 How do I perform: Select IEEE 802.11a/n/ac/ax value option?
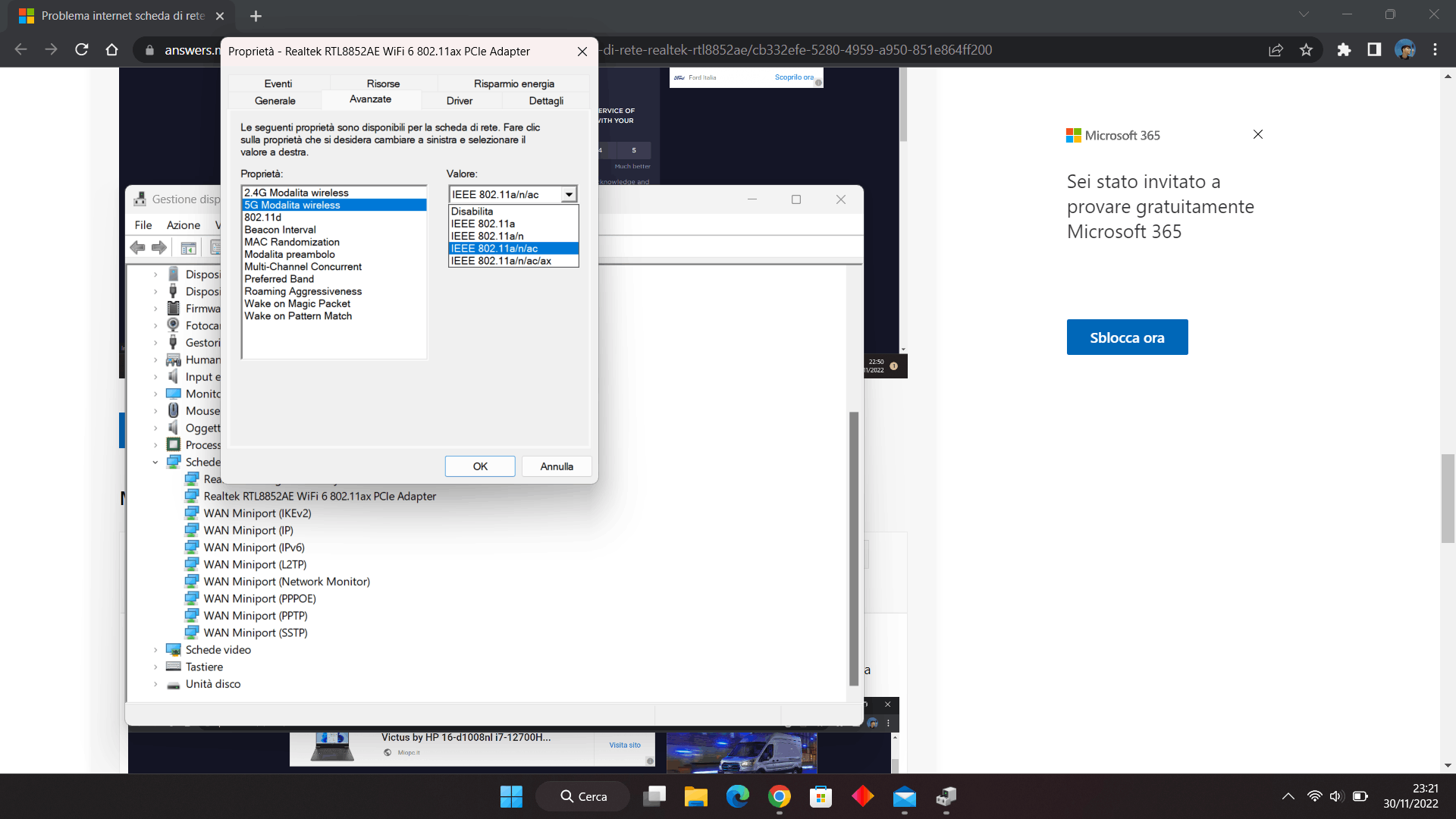[x=501, y=261]
